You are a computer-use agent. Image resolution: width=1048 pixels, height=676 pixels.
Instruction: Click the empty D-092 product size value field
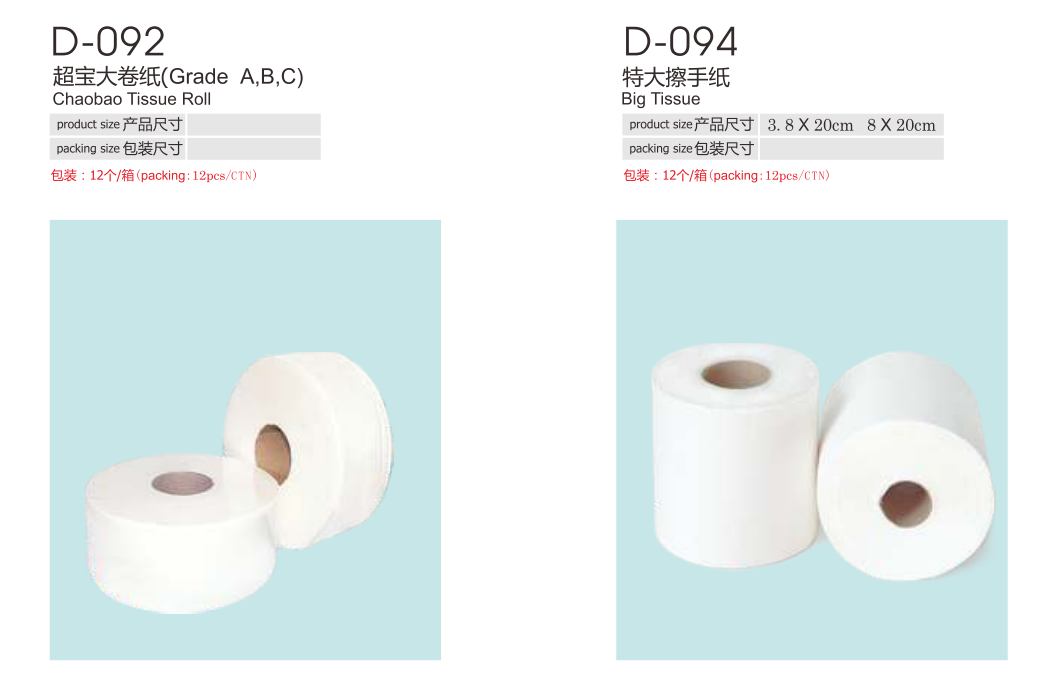click(254, 124)
